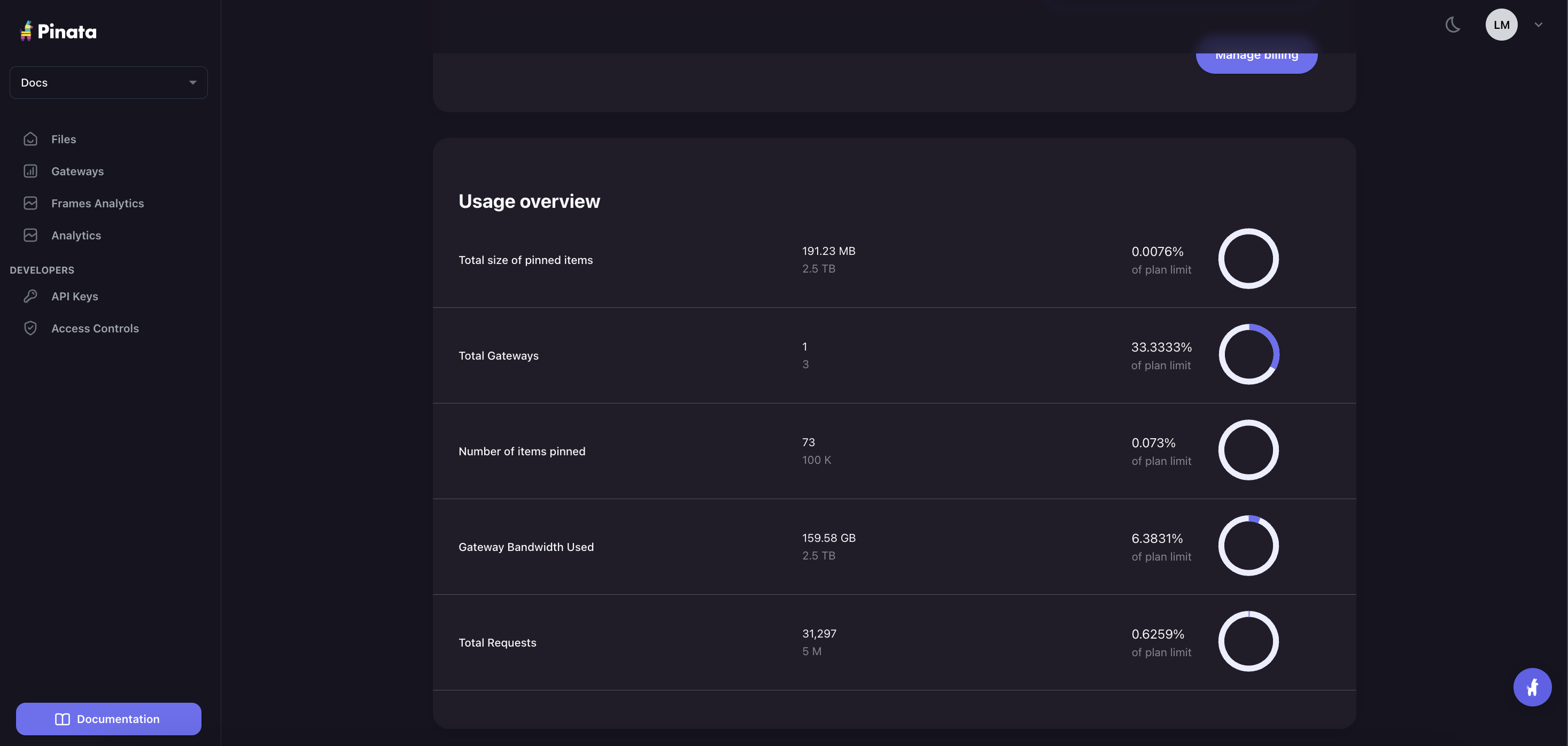Screen dimensions: 1568x746
Task: Open the pinata chat widget icon
Action: 1532,687
